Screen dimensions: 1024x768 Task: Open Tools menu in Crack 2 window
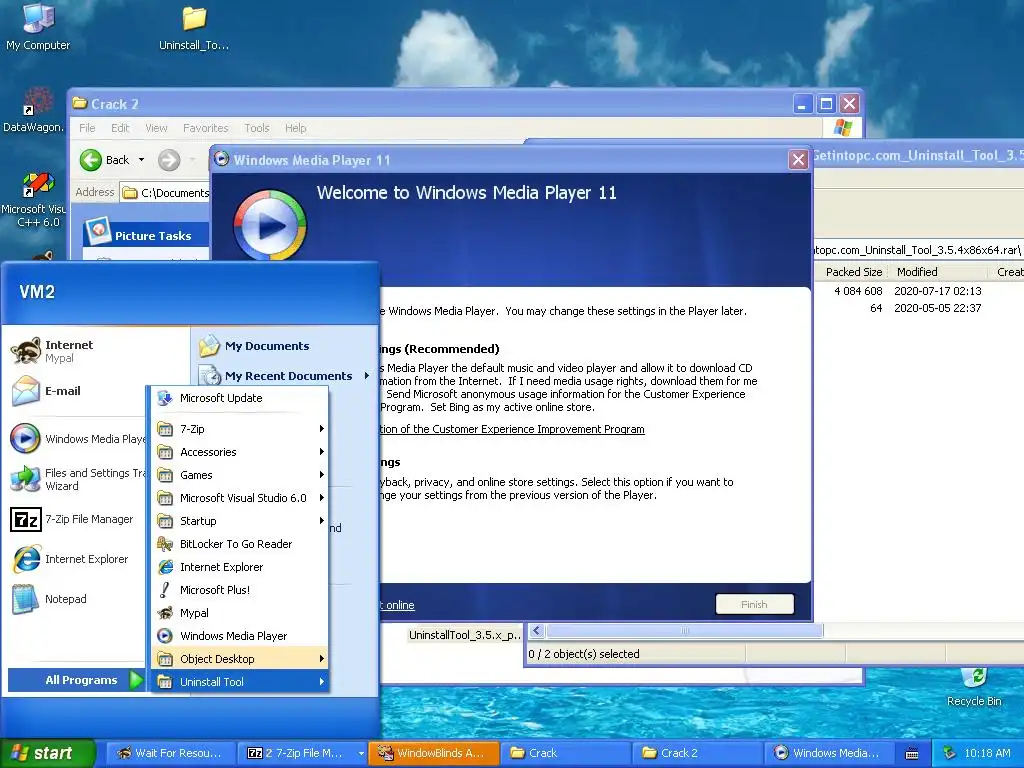click(x=257, y=128)
